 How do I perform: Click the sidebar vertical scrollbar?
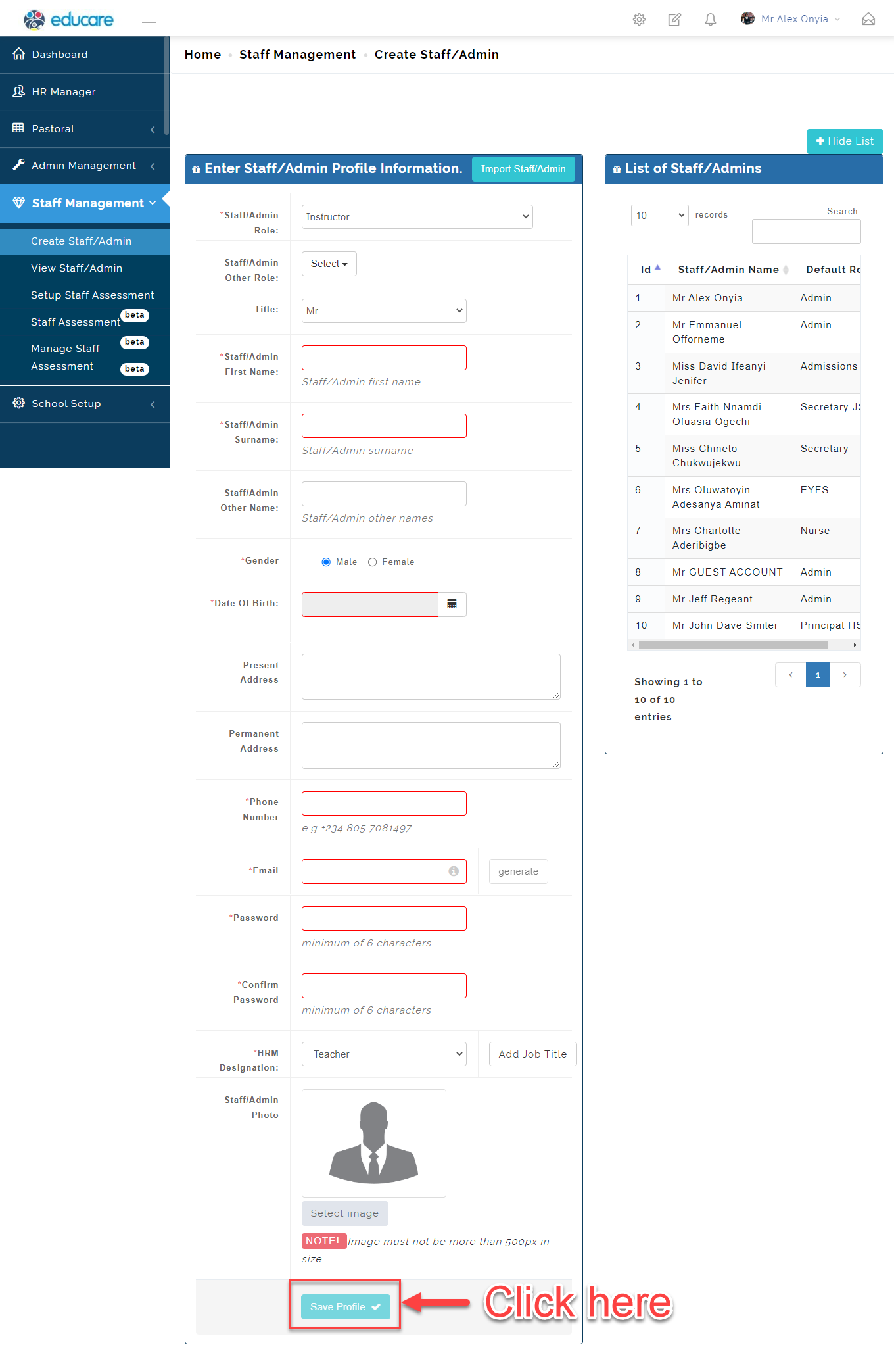pyautogui.click(x=167, y=86)
